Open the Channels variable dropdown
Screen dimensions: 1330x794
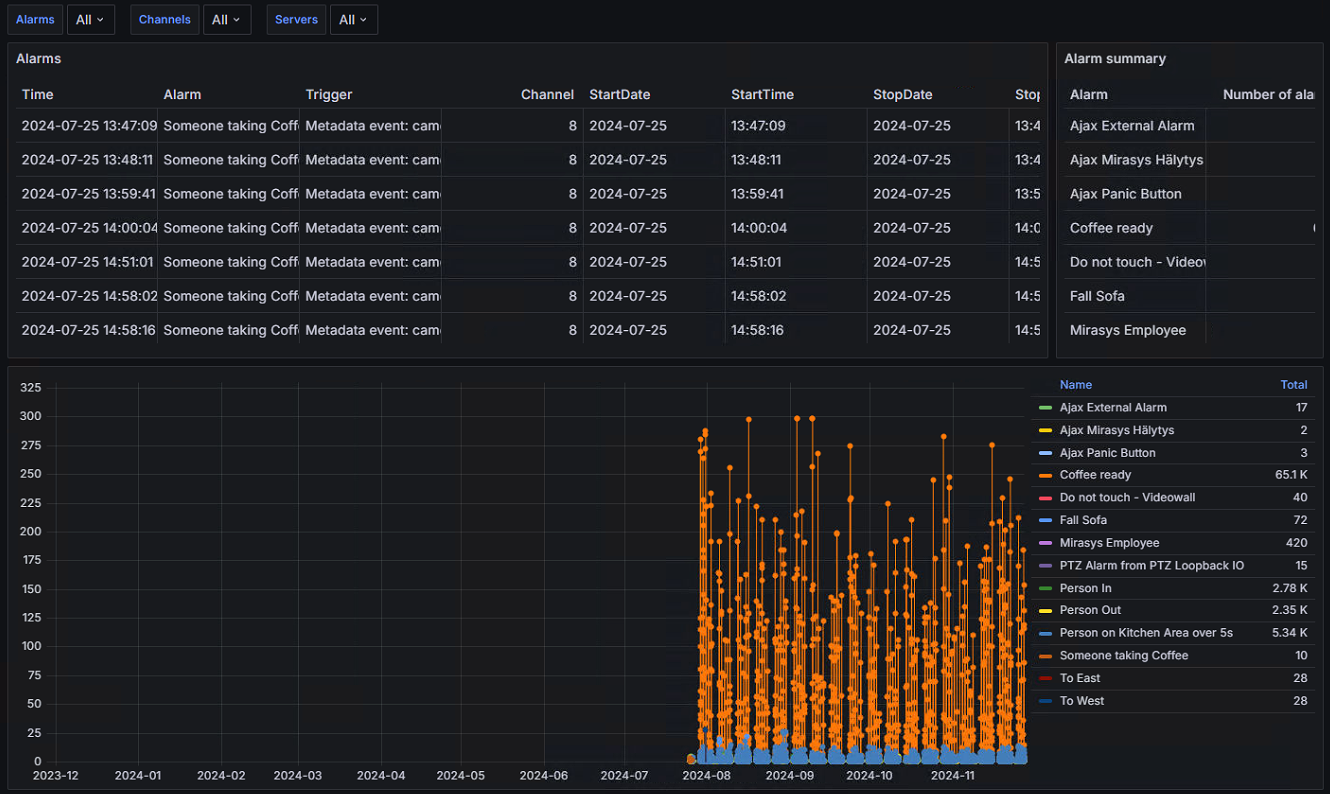click(x=227, y=20)
